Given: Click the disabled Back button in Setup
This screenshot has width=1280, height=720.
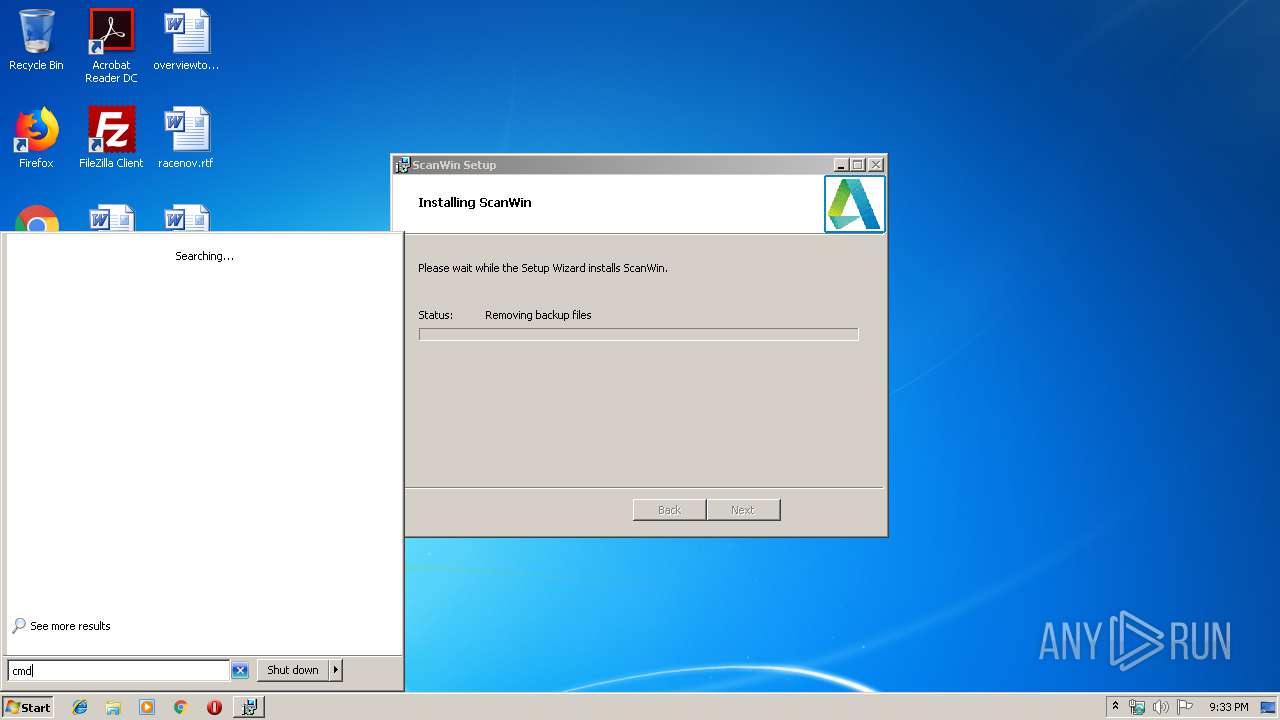Looking at the screenshot, I should coord(669,510).
